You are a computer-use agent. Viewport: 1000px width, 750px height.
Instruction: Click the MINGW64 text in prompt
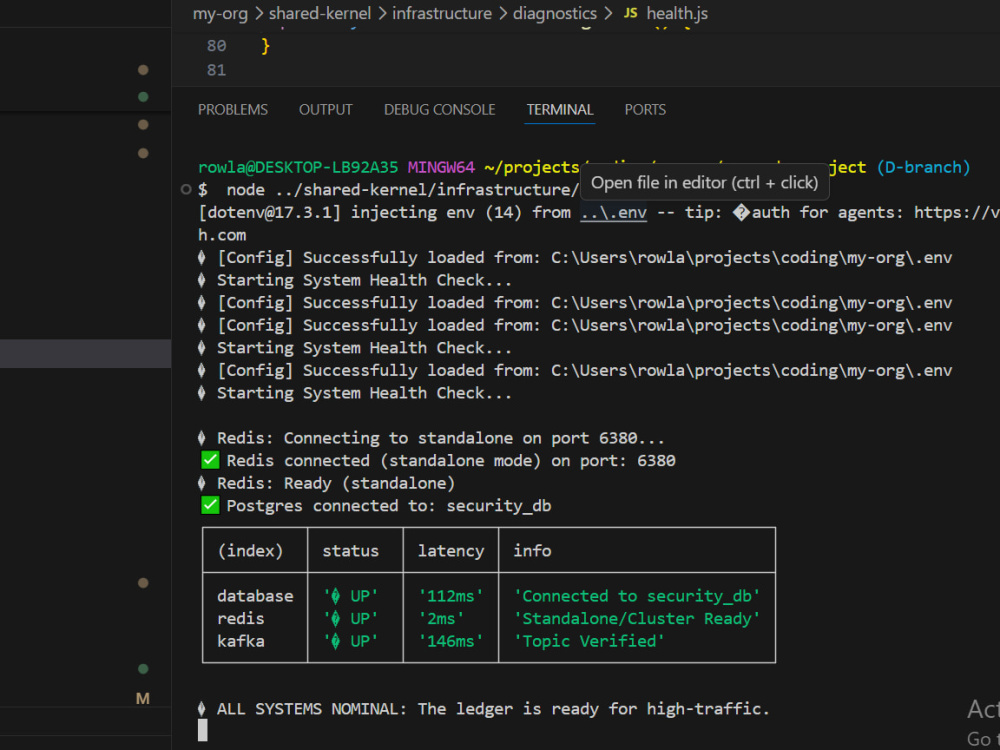pyautogui.click(x=441, y=167)
